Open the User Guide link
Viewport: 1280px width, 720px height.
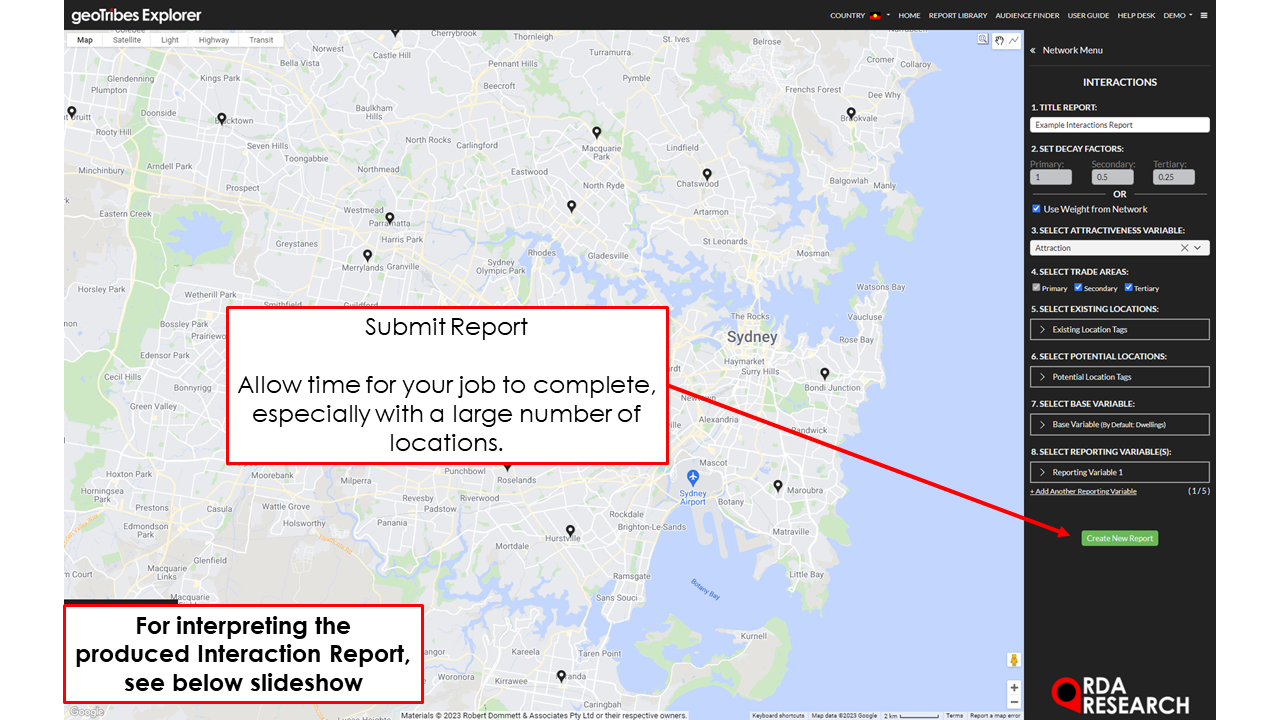[1088, 16]
